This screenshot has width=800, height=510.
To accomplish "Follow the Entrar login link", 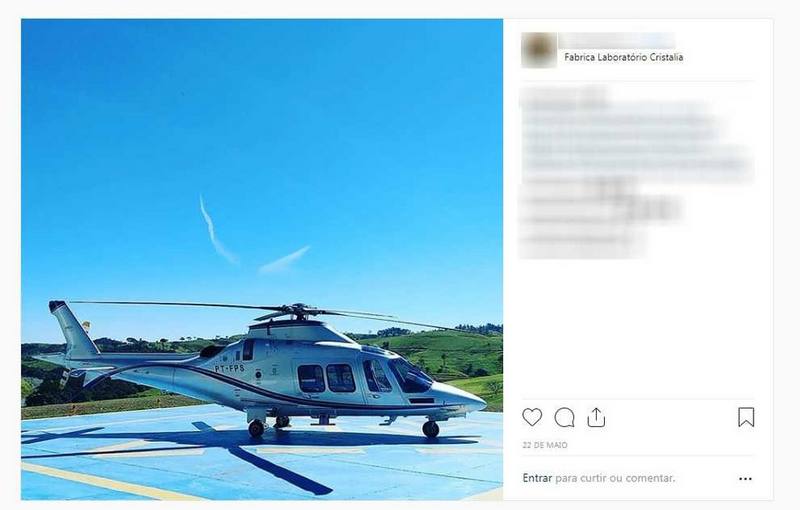I will pyautogui.click(x=537, y=478).
